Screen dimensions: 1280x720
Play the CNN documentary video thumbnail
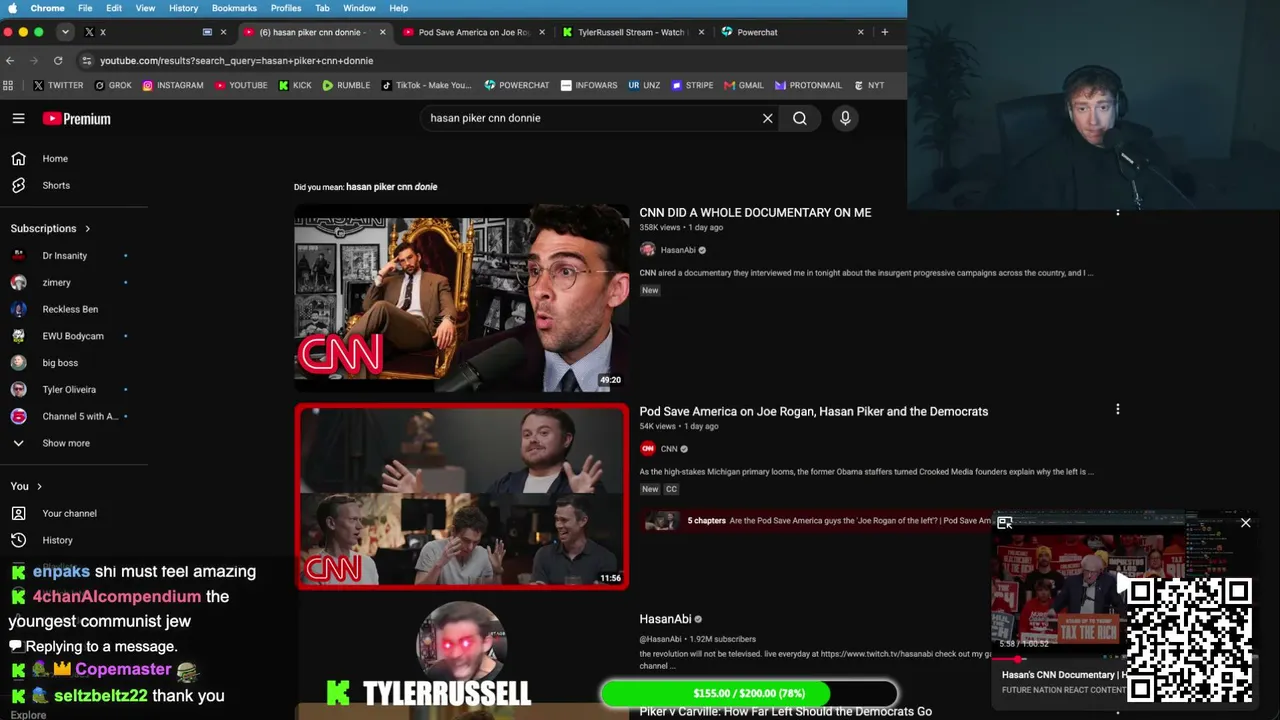click(461, 298)
